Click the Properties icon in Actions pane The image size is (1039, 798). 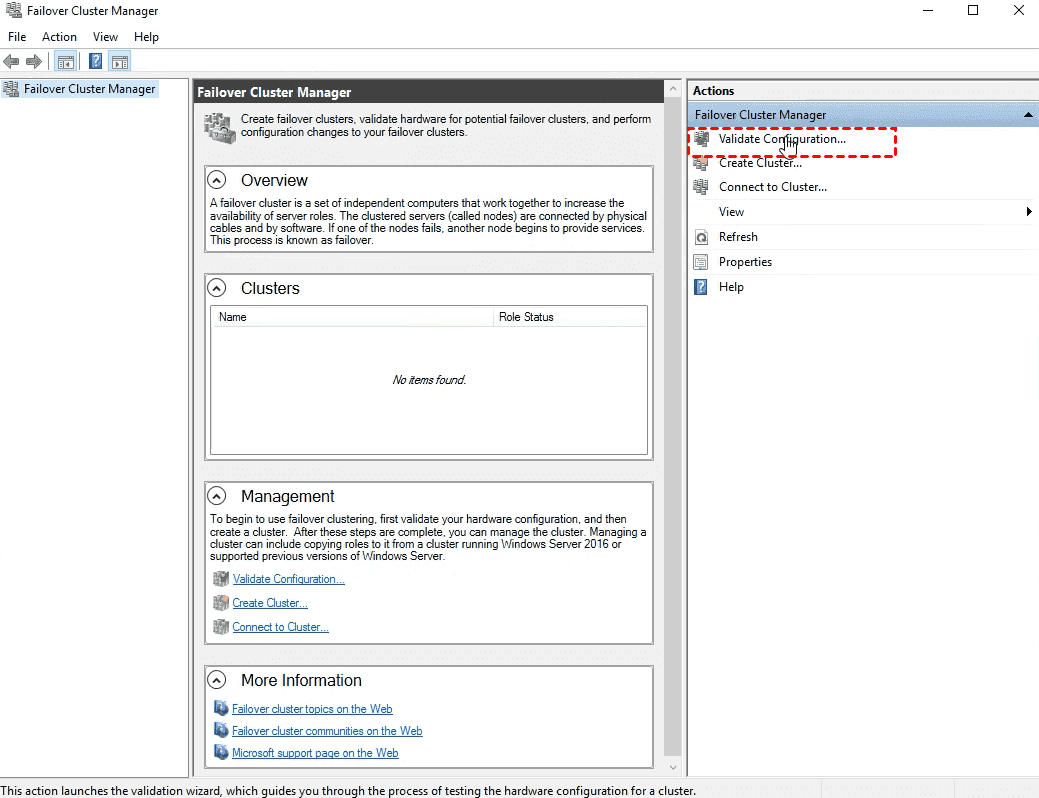[701, 262]
